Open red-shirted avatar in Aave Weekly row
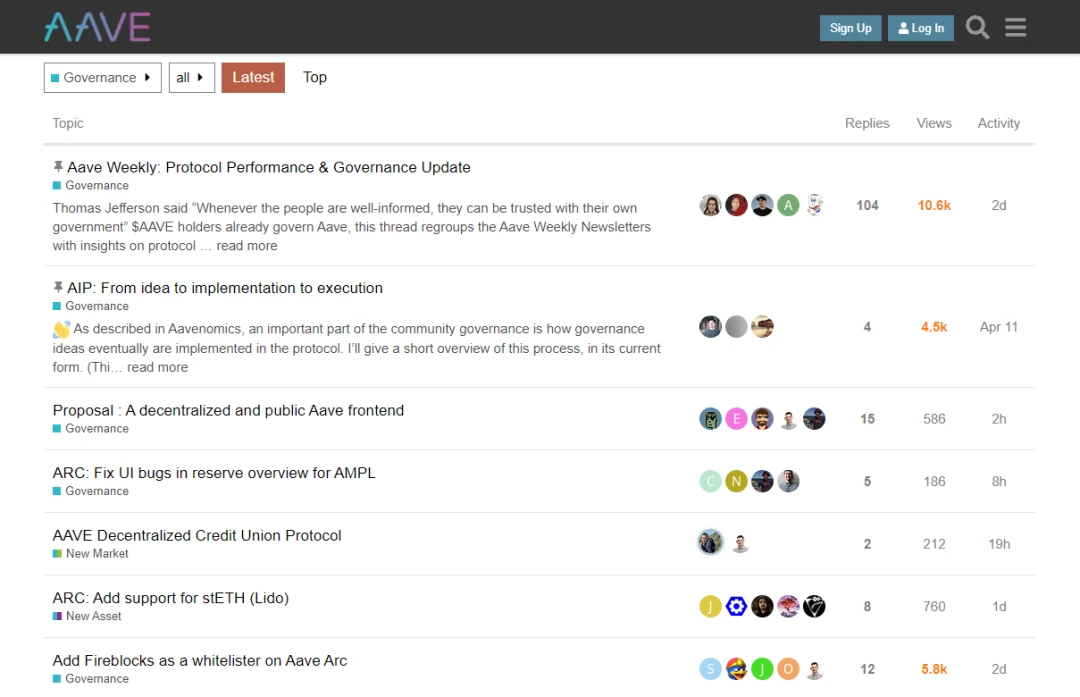 click(x=736, y=205)
